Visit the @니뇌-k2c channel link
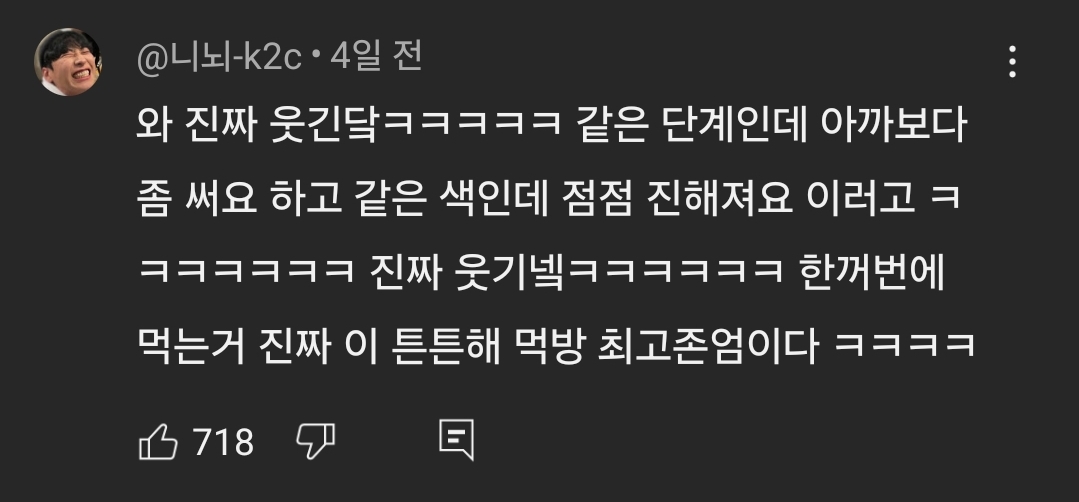This screenshot has height=502, width=1079. [x=220, y=59]
